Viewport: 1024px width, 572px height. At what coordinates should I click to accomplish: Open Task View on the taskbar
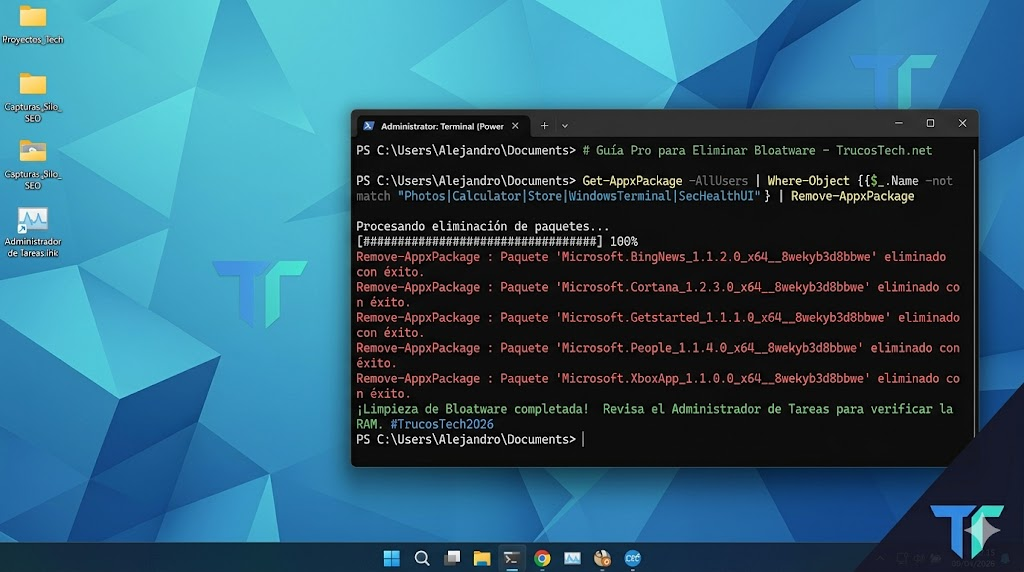pos(452,558)
